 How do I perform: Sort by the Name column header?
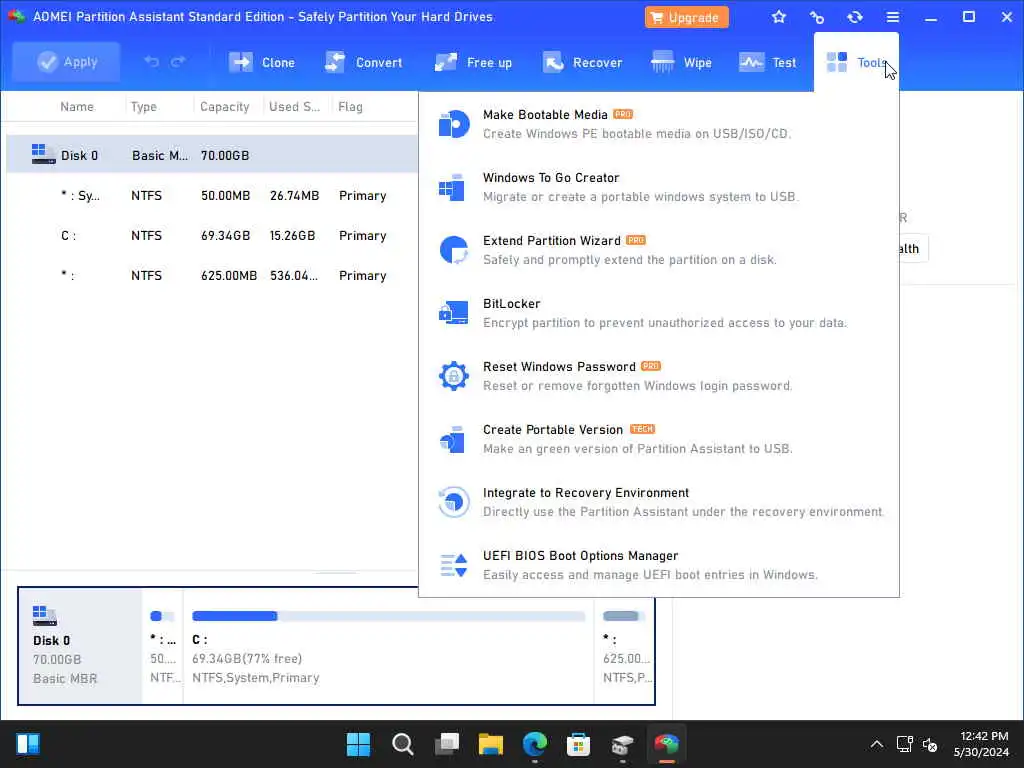coord(77,106)
